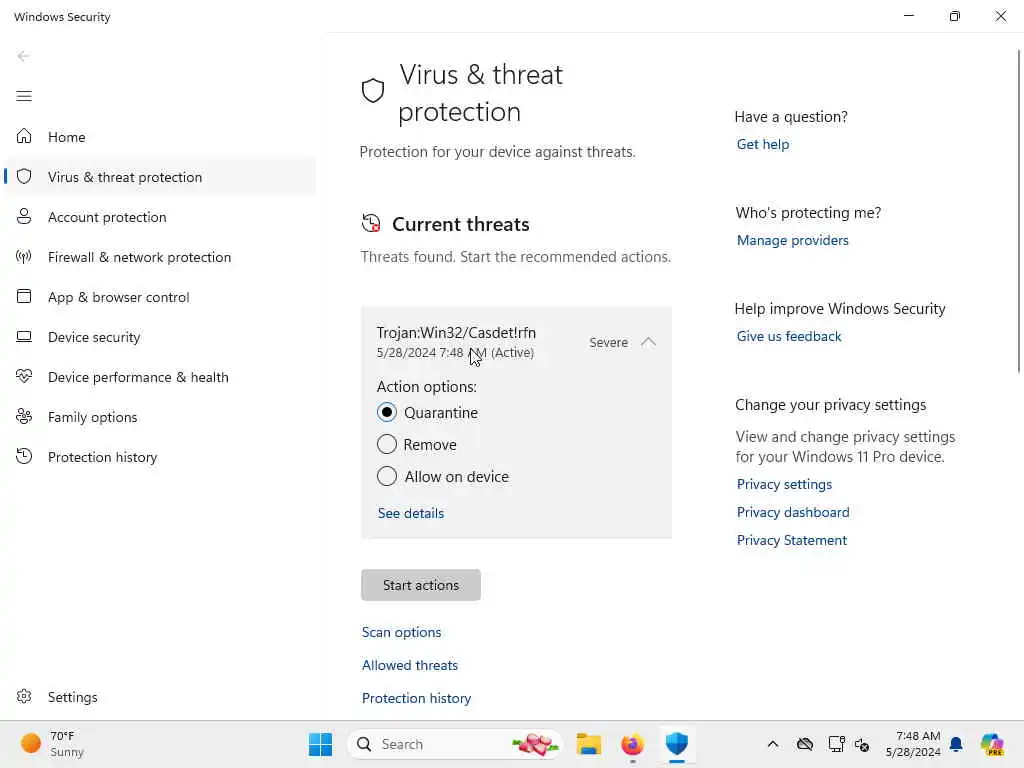
Task: Click Manage providers link
Action: 793,240
